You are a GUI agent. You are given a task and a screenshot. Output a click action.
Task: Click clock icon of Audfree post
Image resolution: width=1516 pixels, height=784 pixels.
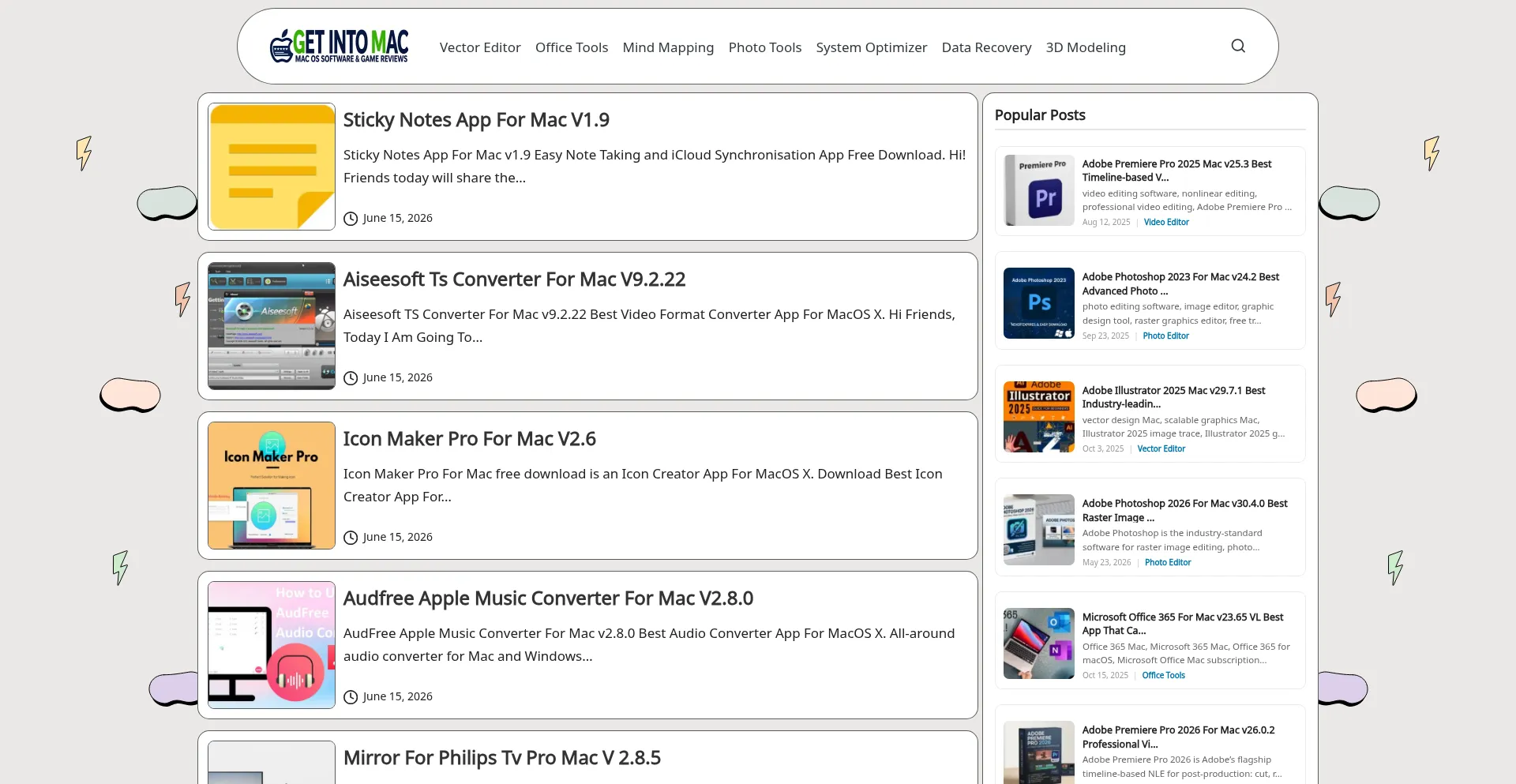(351, 697)
